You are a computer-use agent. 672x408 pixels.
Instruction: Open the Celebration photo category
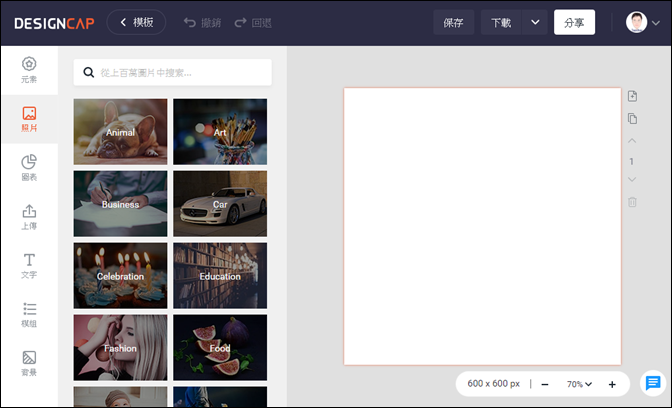120,276
